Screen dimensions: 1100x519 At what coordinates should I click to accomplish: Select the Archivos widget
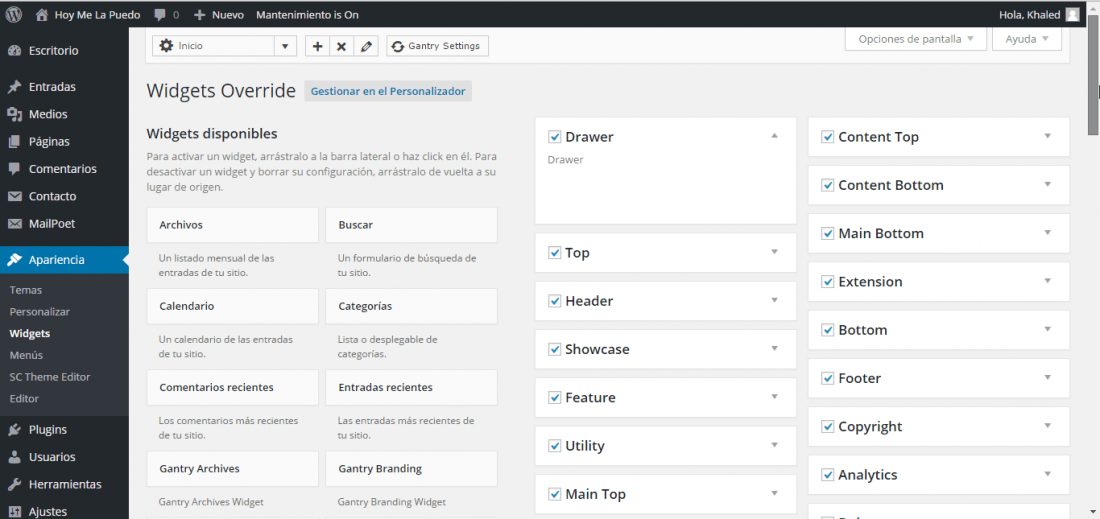pyautogui.click(x=232, y=225)
